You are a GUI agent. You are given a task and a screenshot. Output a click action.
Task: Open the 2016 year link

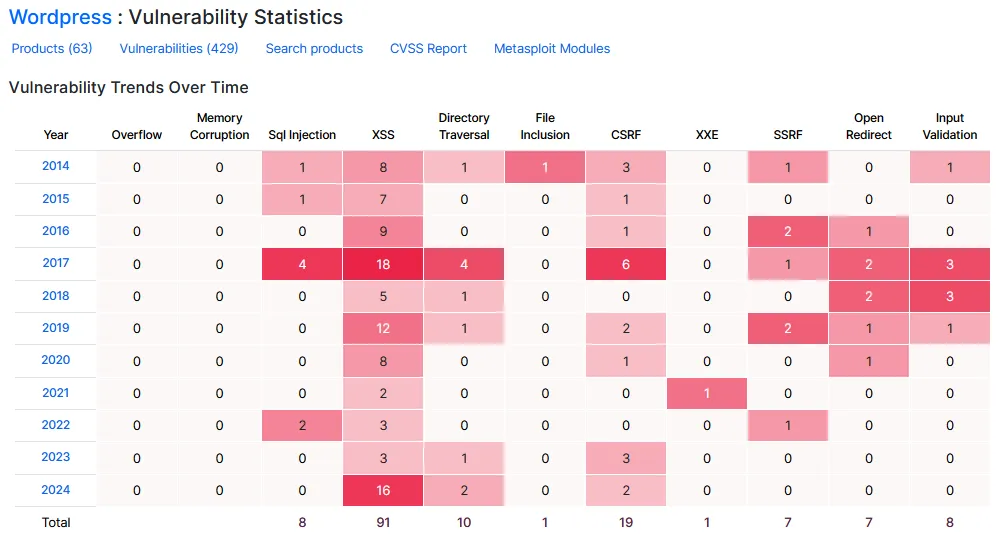56,231
